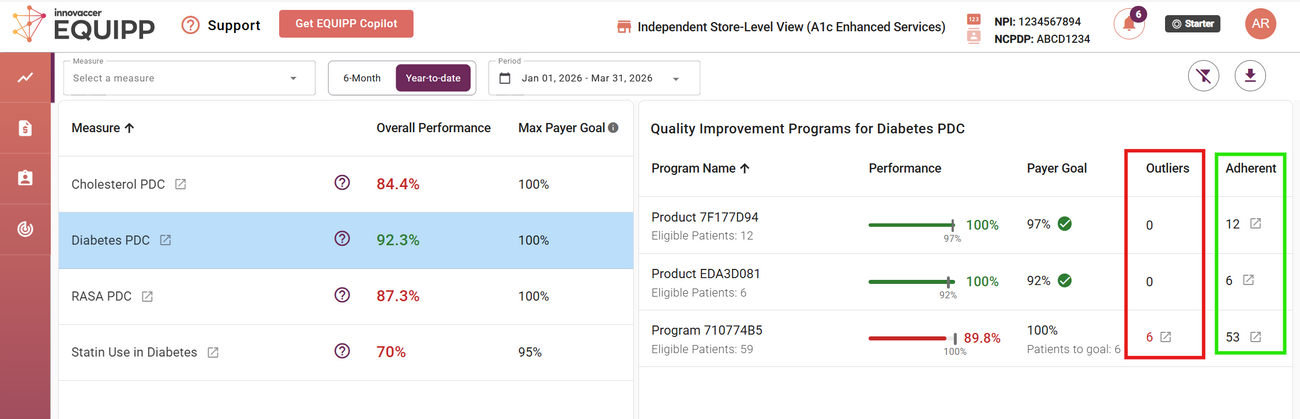This screenshot has width=1300, height=419.
Task: Open Cholesterol PDC external link icon
Action: 180,184
